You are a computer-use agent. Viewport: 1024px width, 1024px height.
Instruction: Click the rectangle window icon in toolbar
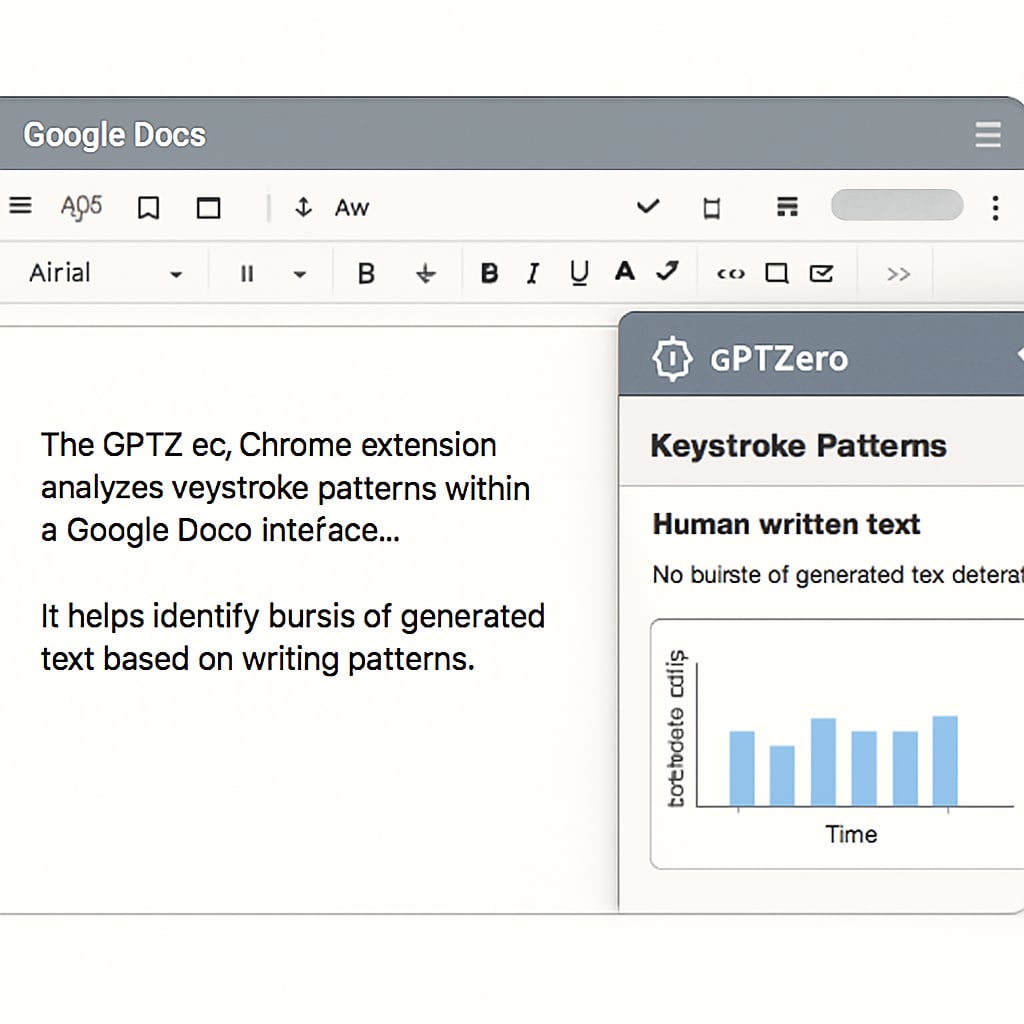tap(208, 208)
